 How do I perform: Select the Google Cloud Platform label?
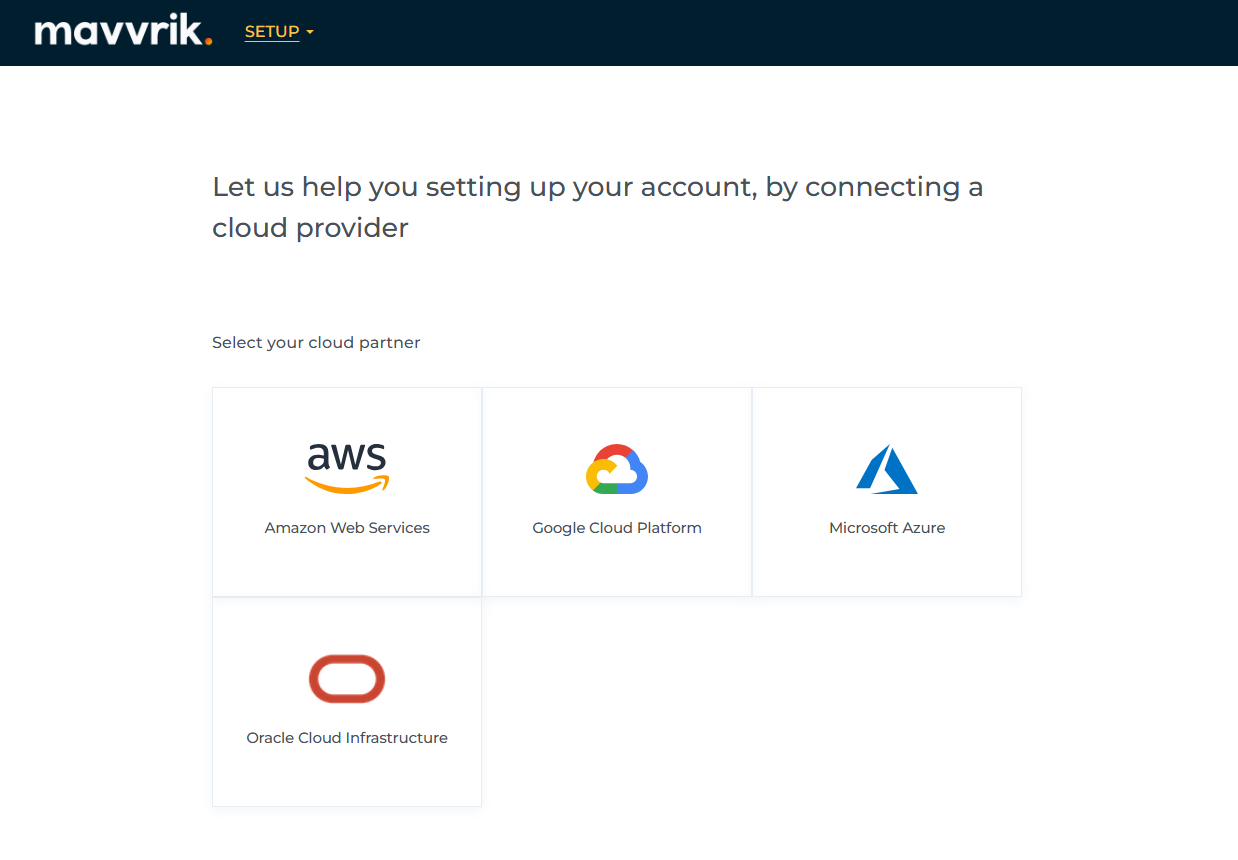617,528
